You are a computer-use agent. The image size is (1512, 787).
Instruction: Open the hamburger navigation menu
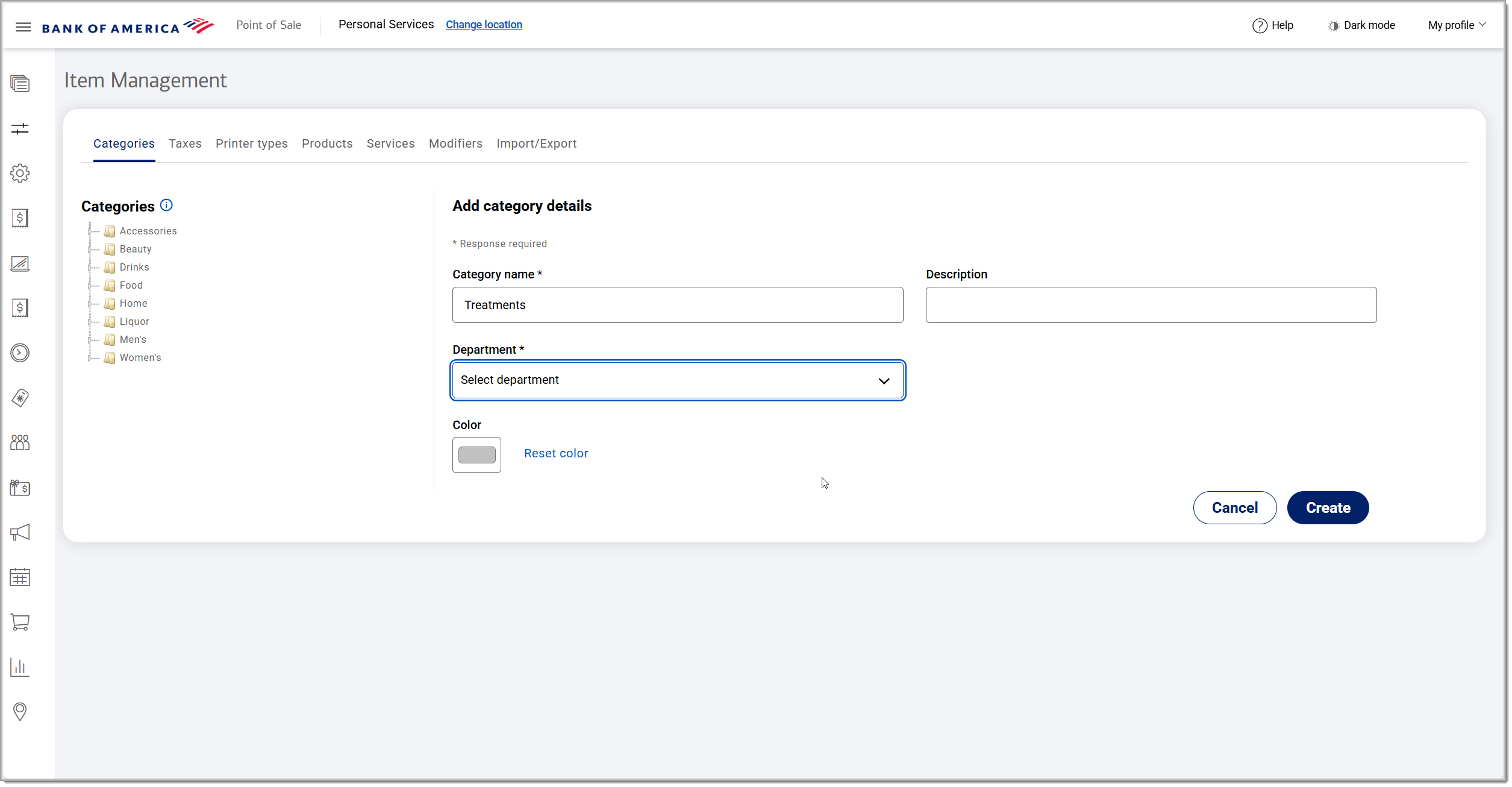click(x=23, y=27)
